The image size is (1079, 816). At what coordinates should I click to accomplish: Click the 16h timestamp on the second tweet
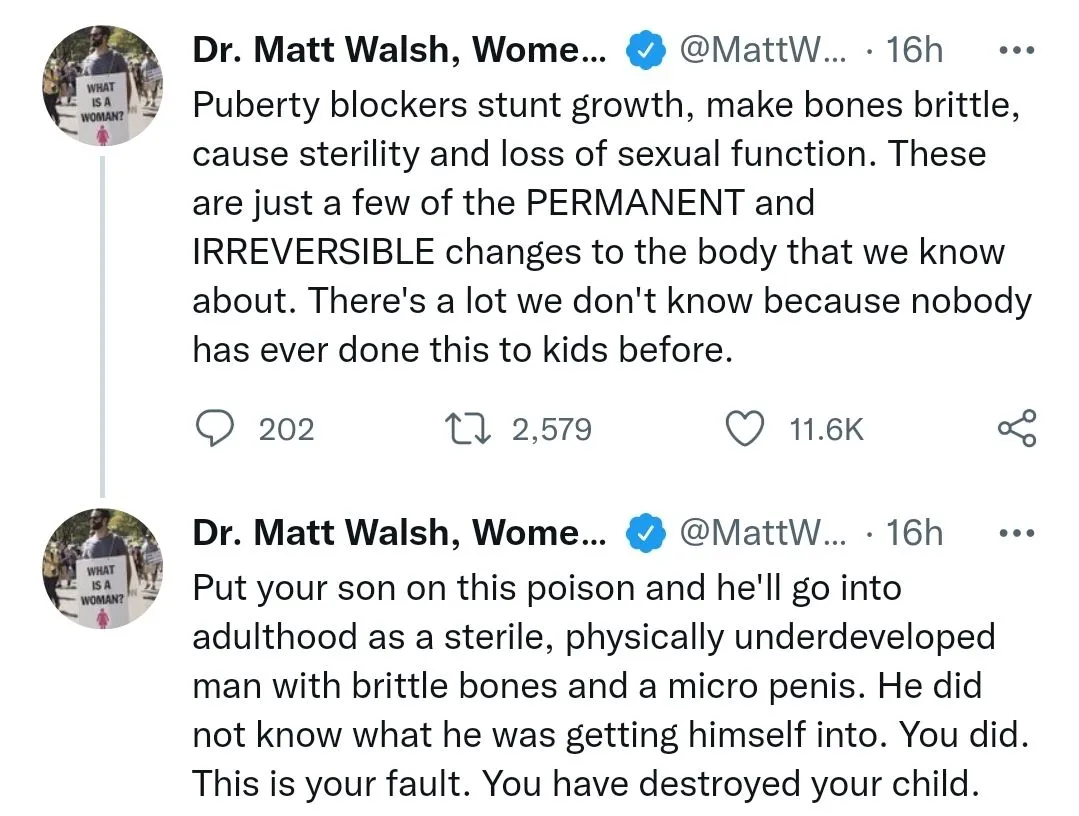pos(914,534)
